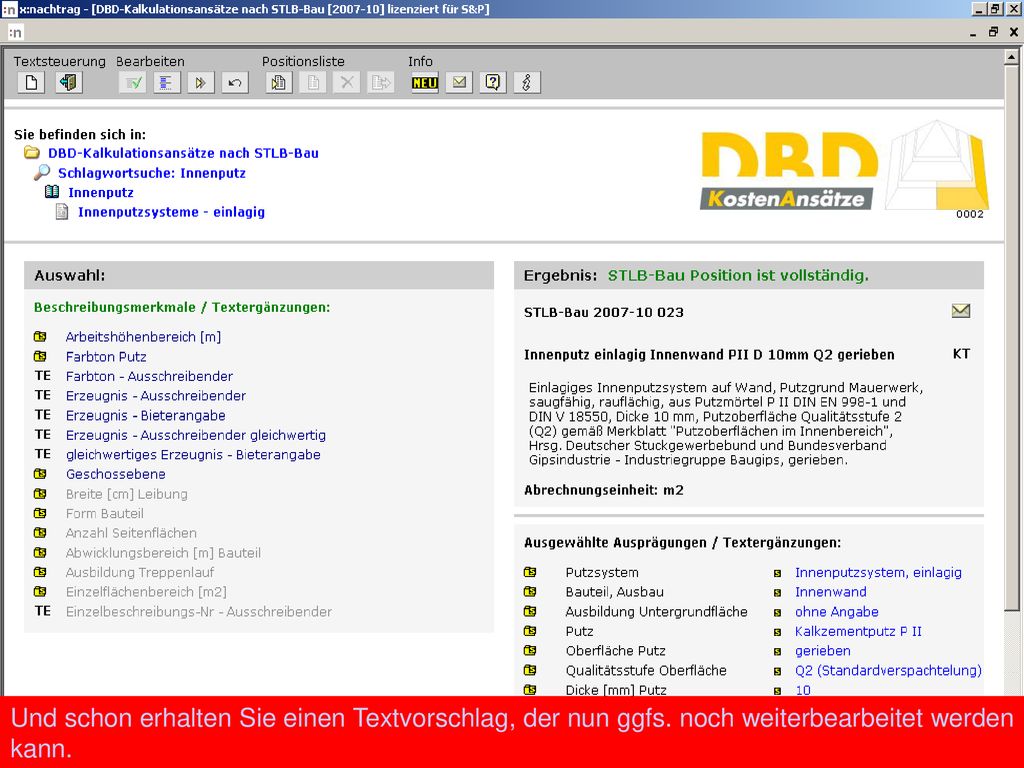This screenshot has width=1024, height=768.
Task: Click the Info toolbar group label
Action: [x=421, y=61]
